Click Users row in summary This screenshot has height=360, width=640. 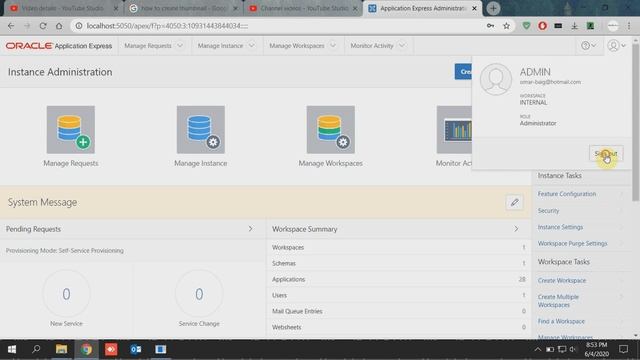399,295
